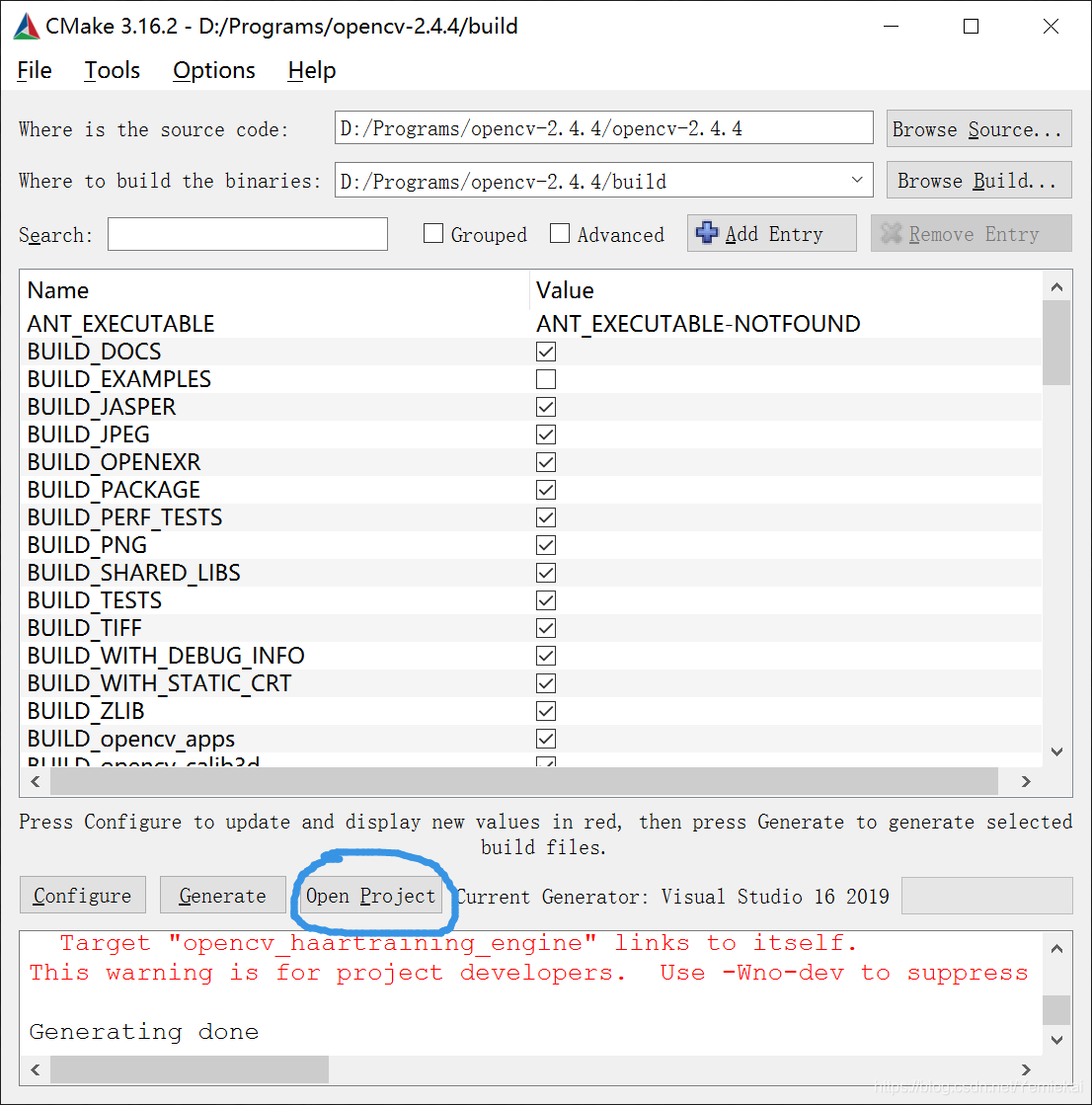Uncheck the BUILD_SHARED_LIBS checkbox
This screenshot has width=1092, height=1105.
point(546,573)
